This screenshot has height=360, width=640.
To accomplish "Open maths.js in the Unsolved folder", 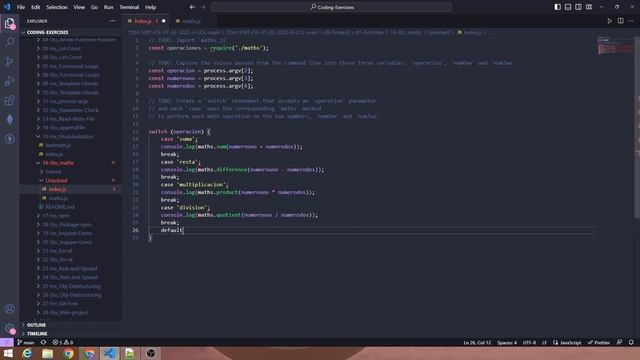I will tap(58, 198).
